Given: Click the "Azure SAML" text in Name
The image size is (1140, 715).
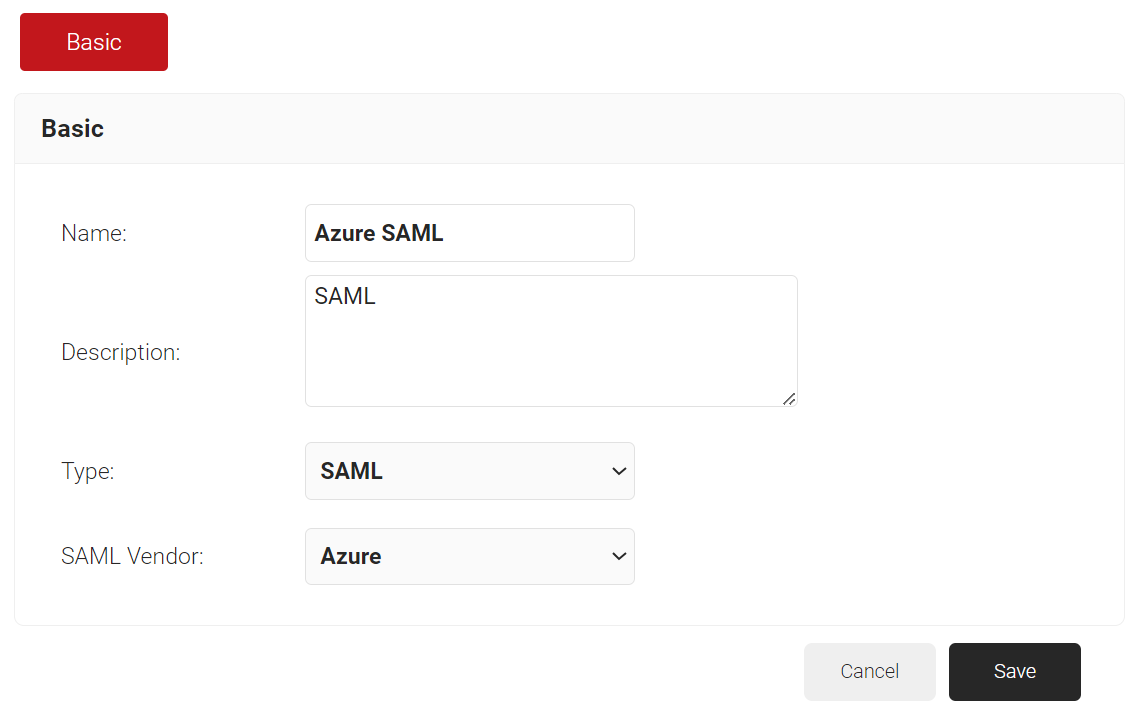Looking at the screenshot, I should pos(379,233).
